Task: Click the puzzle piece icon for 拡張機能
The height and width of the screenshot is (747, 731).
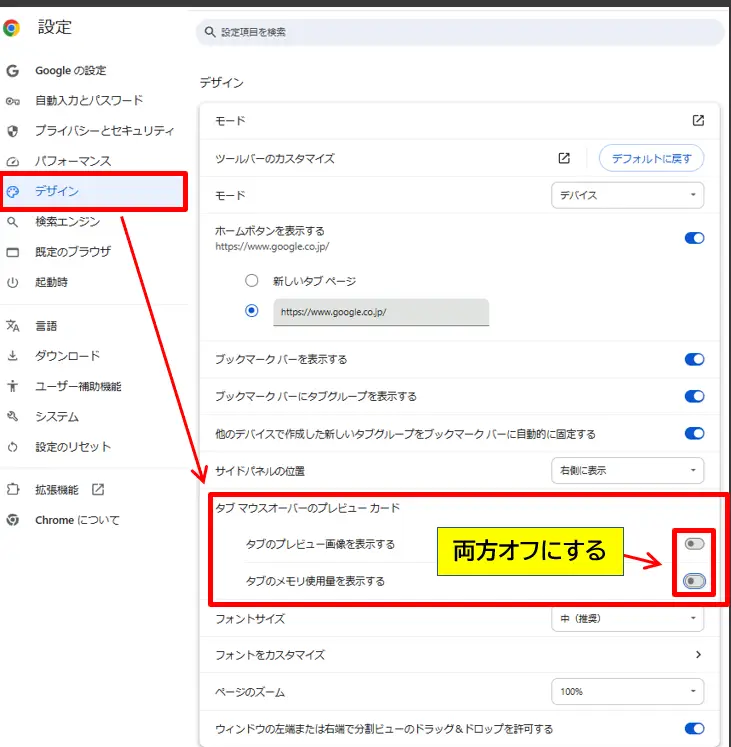Action: coord(13,489)
